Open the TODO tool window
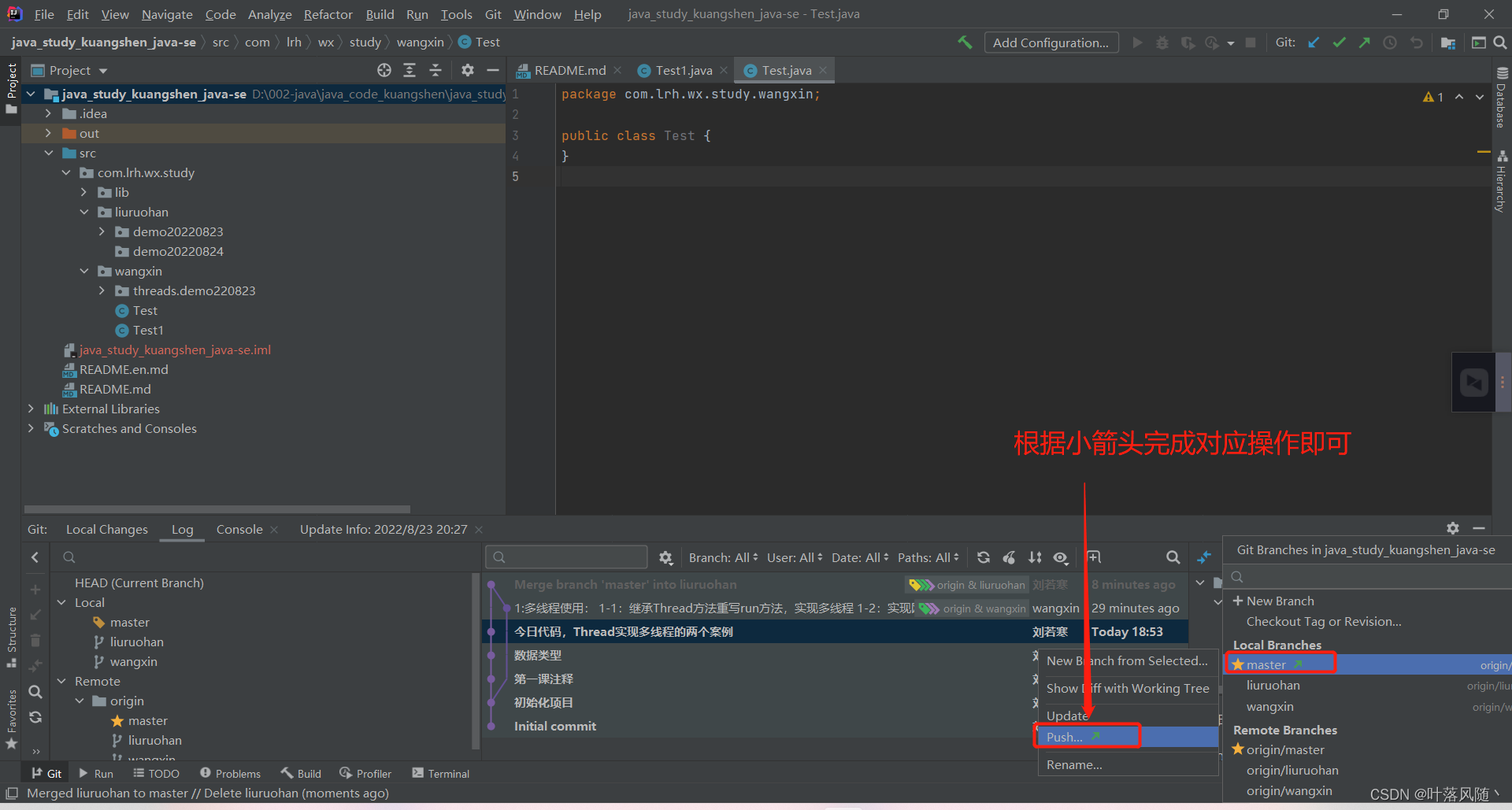The height and width of the screenshot is (810, 1512). click(x=156, y=774)
